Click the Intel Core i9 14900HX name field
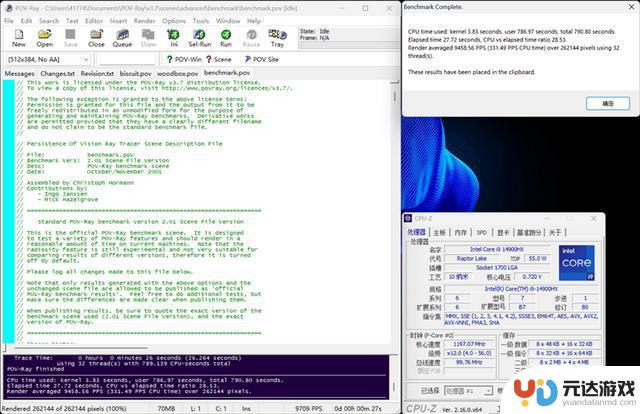The height and width of the screenshot is (414, 640). [497, 249]
